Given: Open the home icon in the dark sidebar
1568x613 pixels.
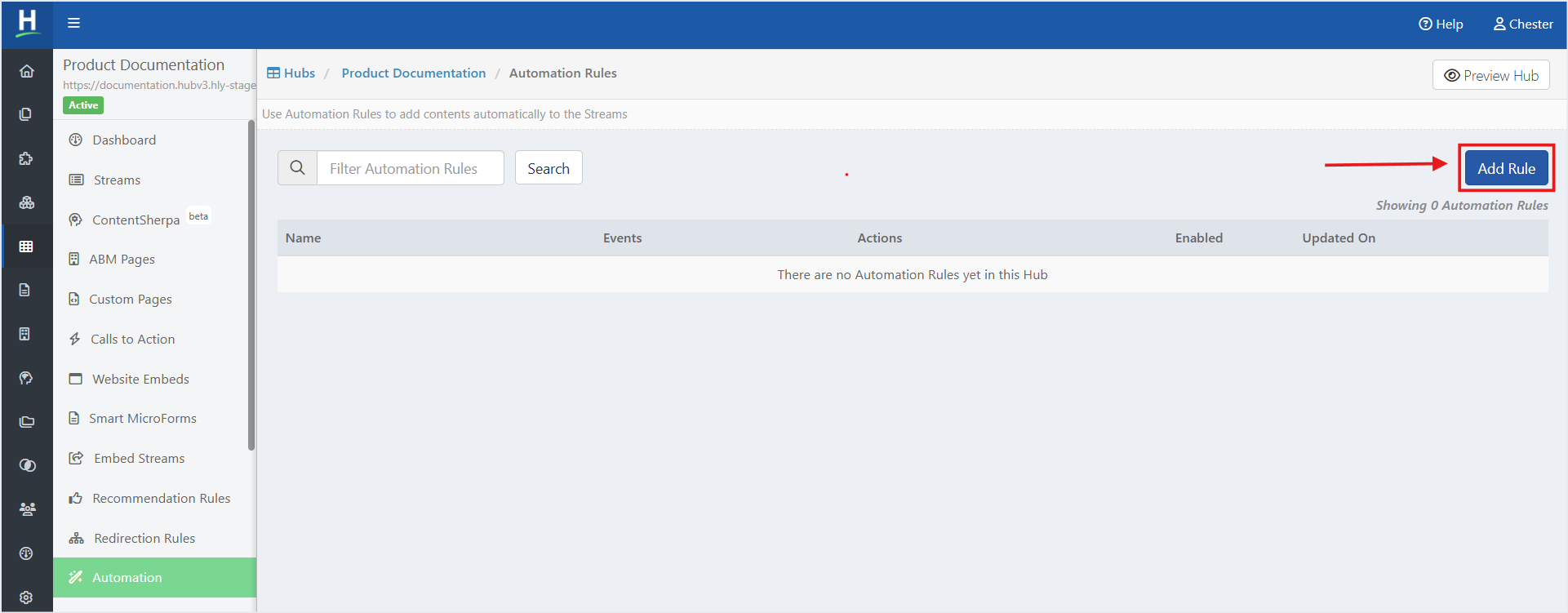Looking at the screenshot, I should 27,71.
